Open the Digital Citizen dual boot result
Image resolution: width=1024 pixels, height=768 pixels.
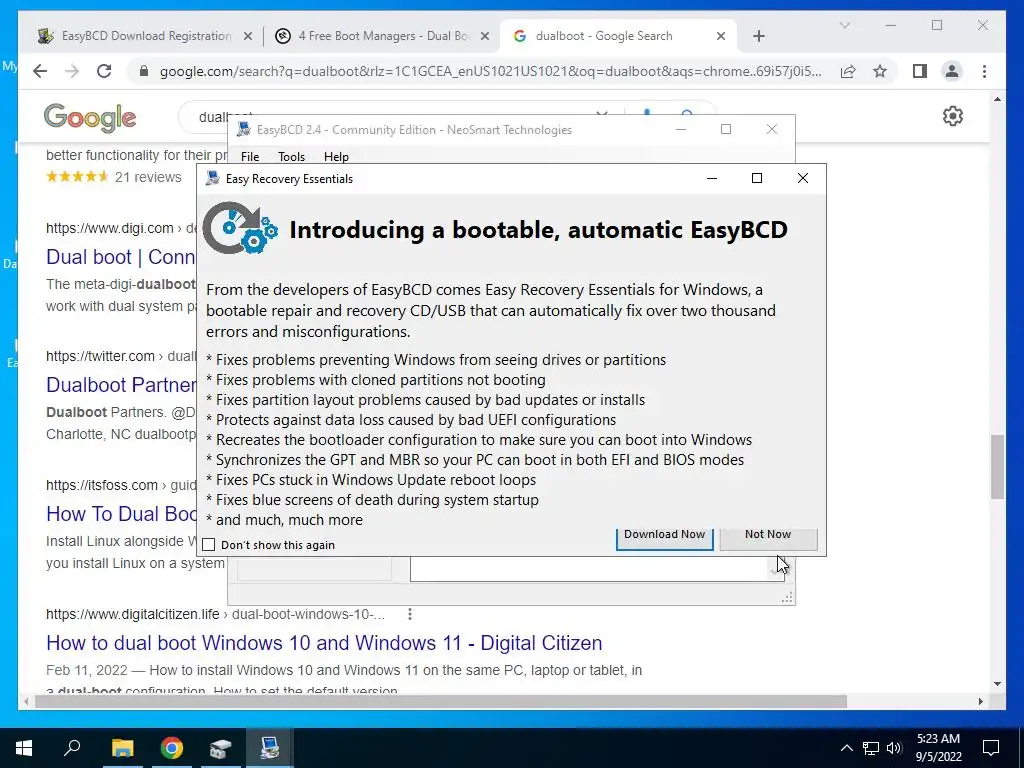pos(324,643)
